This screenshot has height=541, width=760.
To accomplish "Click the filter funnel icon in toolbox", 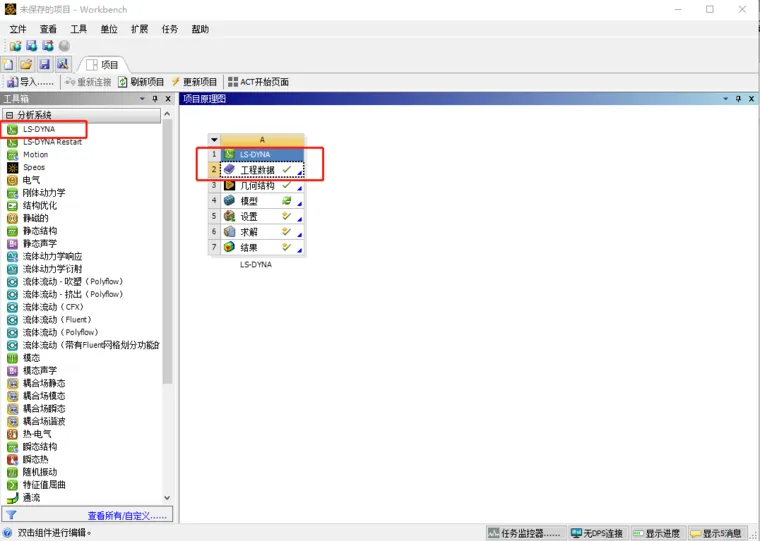I will tap(12, 515).
